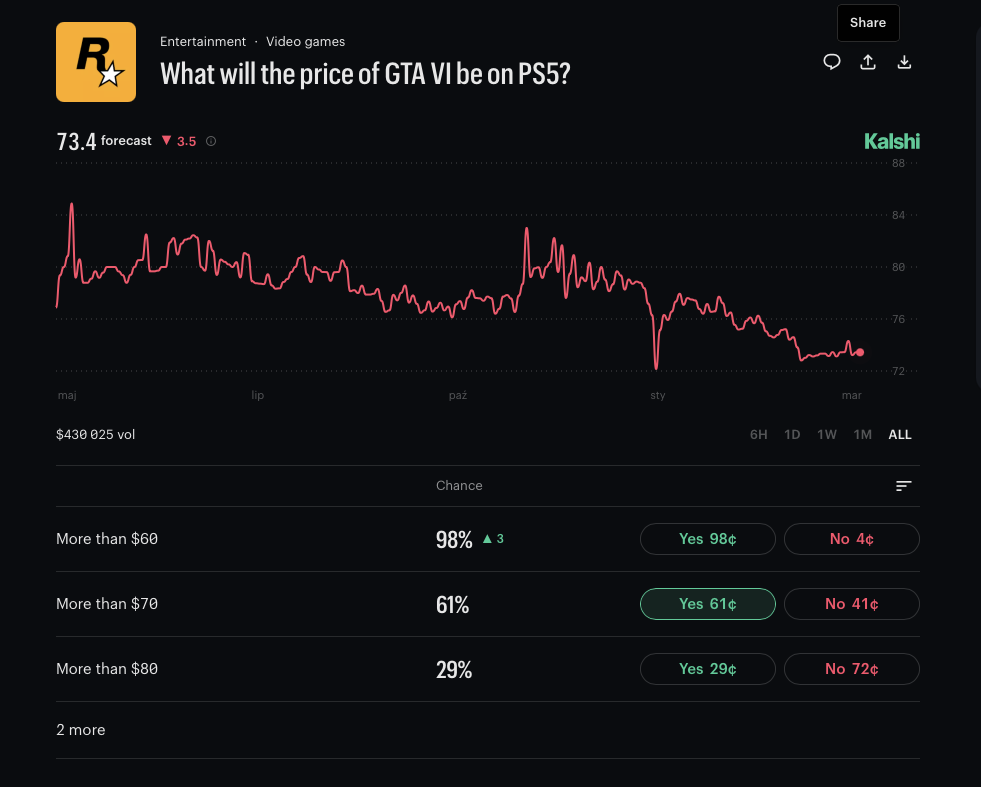
Task: Select the ALL time range
Action: click(x=899, y=435)
